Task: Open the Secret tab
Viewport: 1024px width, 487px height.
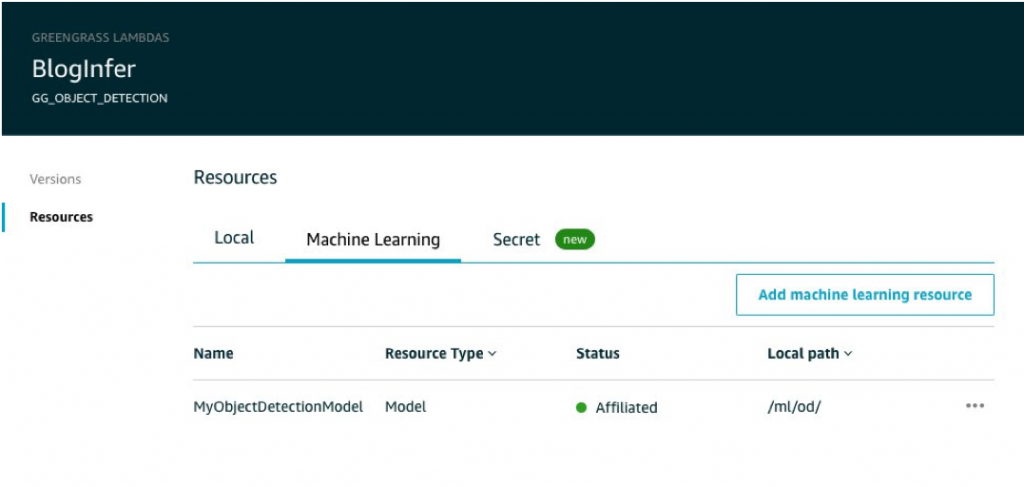Action: 517,240
